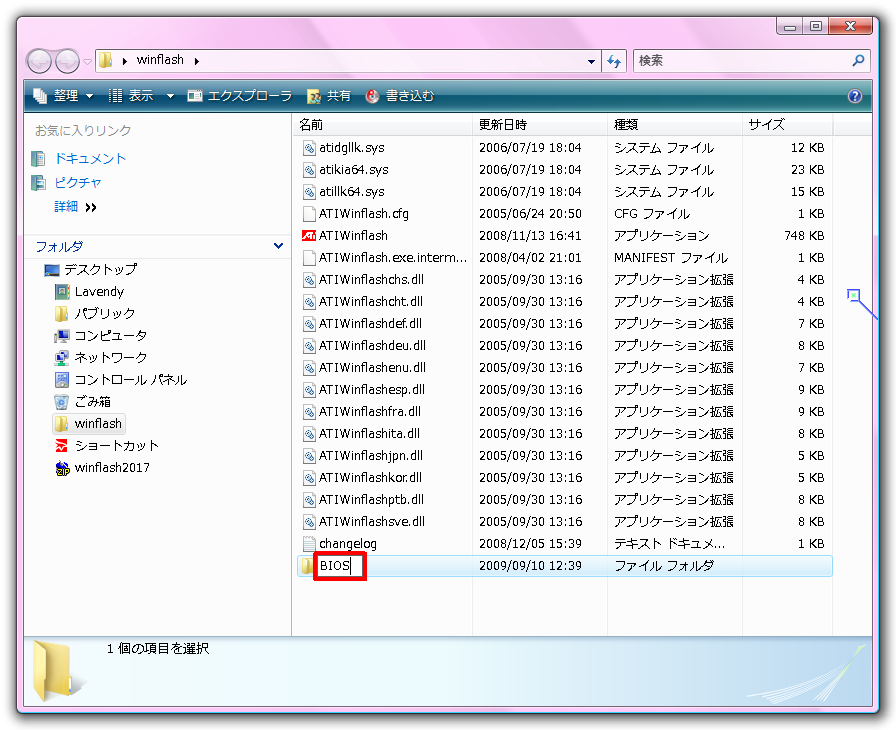The image size is (896, 730).
Task: Click the BIOS folder name edit box
Action: [340, 566]
